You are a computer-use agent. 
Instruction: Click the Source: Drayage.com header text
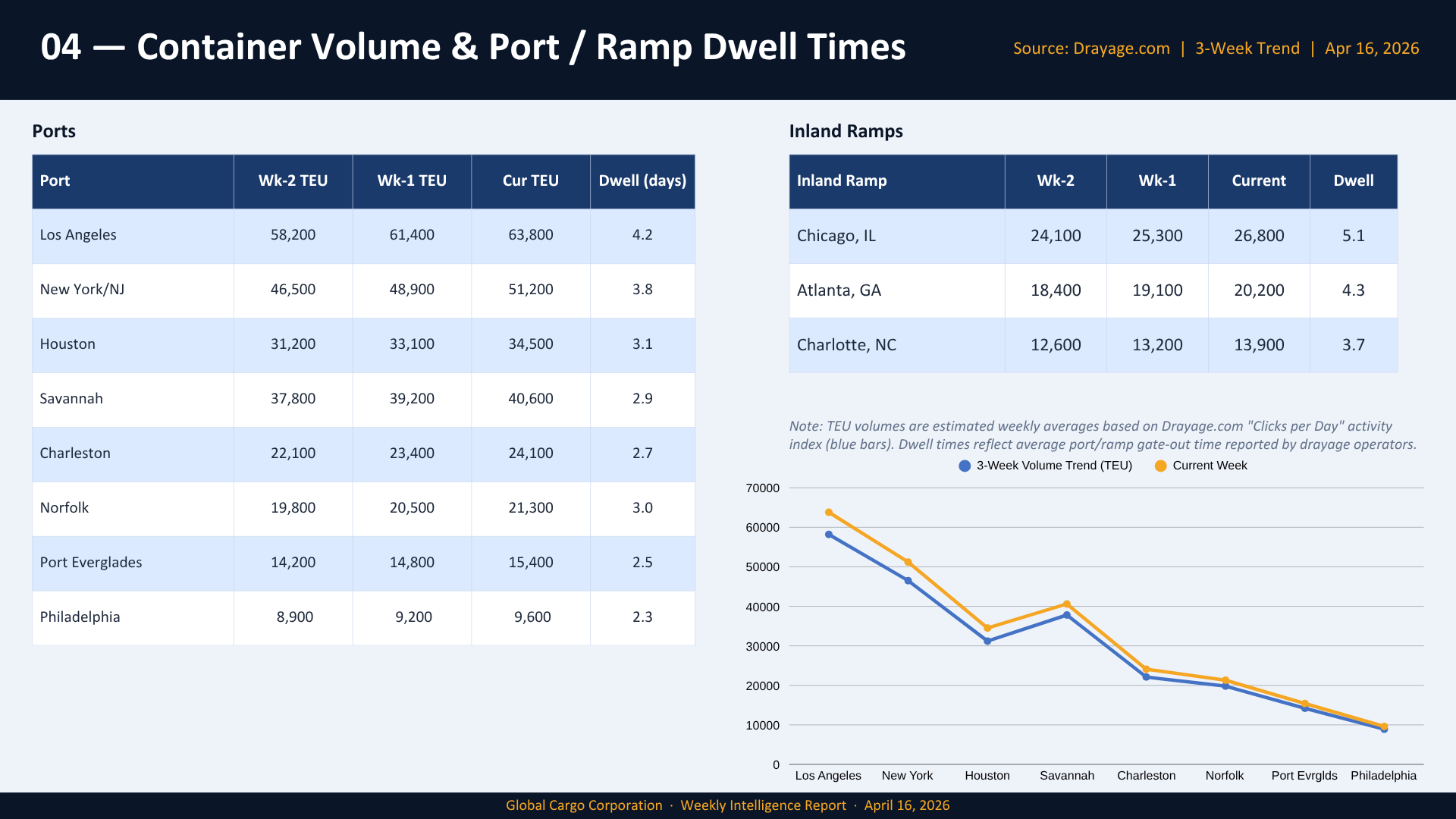click(1091, 49)
